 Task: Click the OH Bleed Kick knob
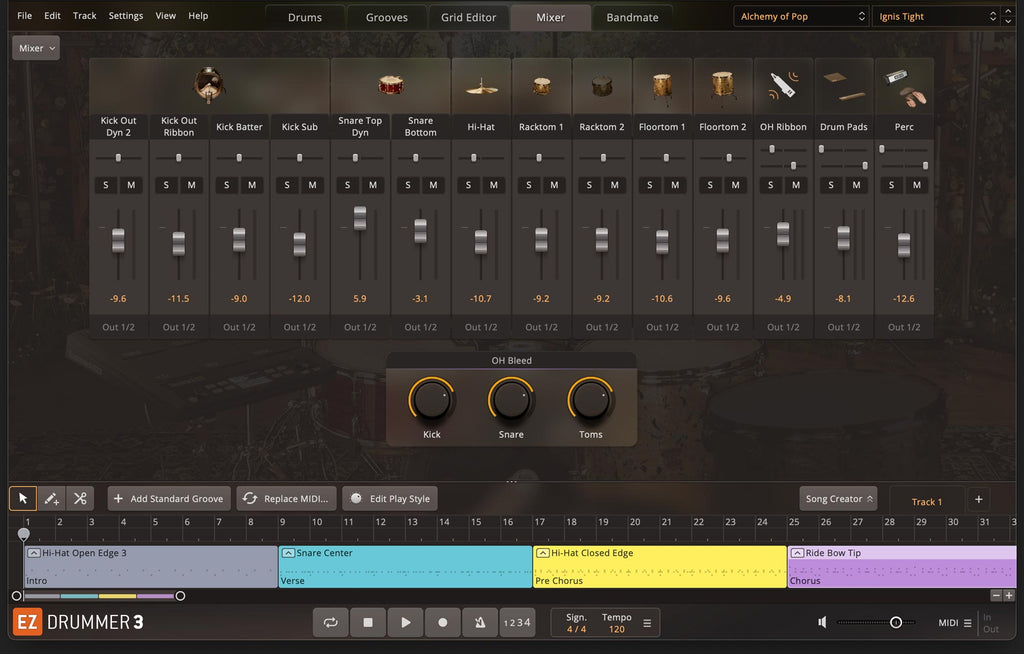pyautogui.click(x=432, y=400)
